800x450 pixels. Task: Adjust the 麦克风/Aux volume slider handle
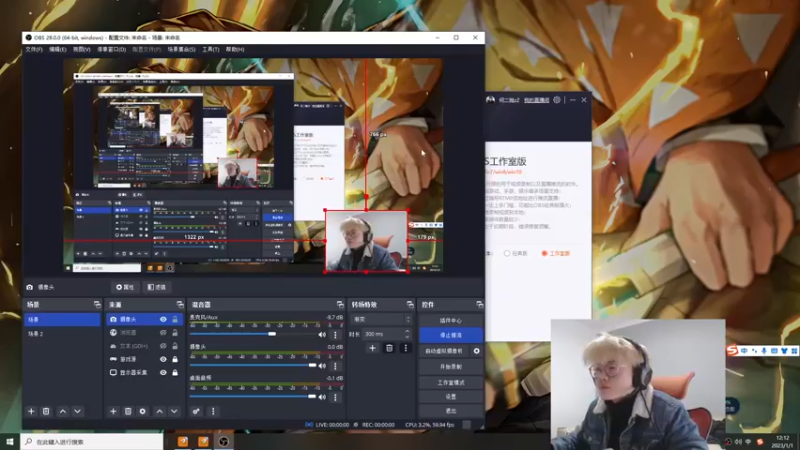(x=272, y=334)
